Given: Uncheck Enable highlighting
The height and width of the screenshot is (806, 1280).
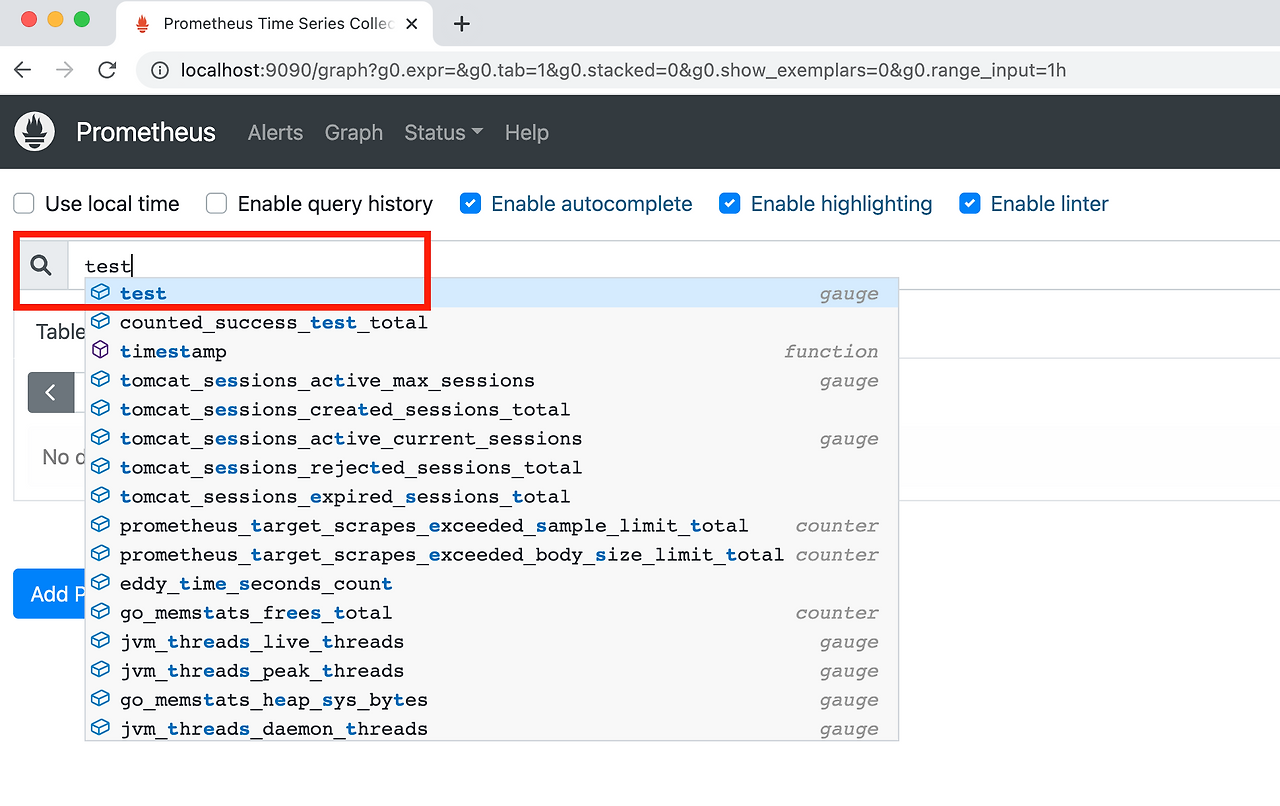Looking at the screenshot, I should coord(730,204).
